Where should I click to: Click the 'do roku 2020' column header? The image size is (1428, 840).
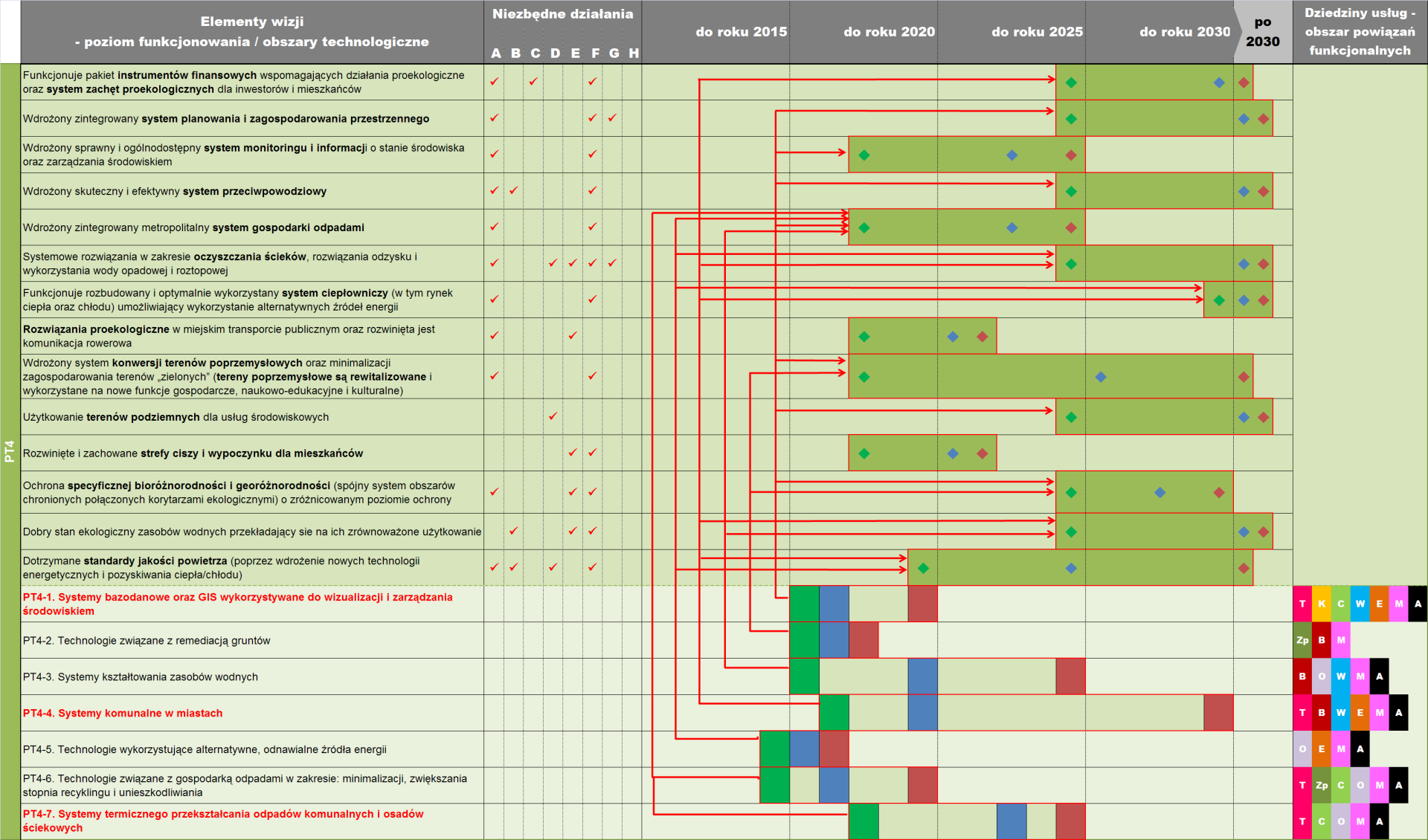889,32
